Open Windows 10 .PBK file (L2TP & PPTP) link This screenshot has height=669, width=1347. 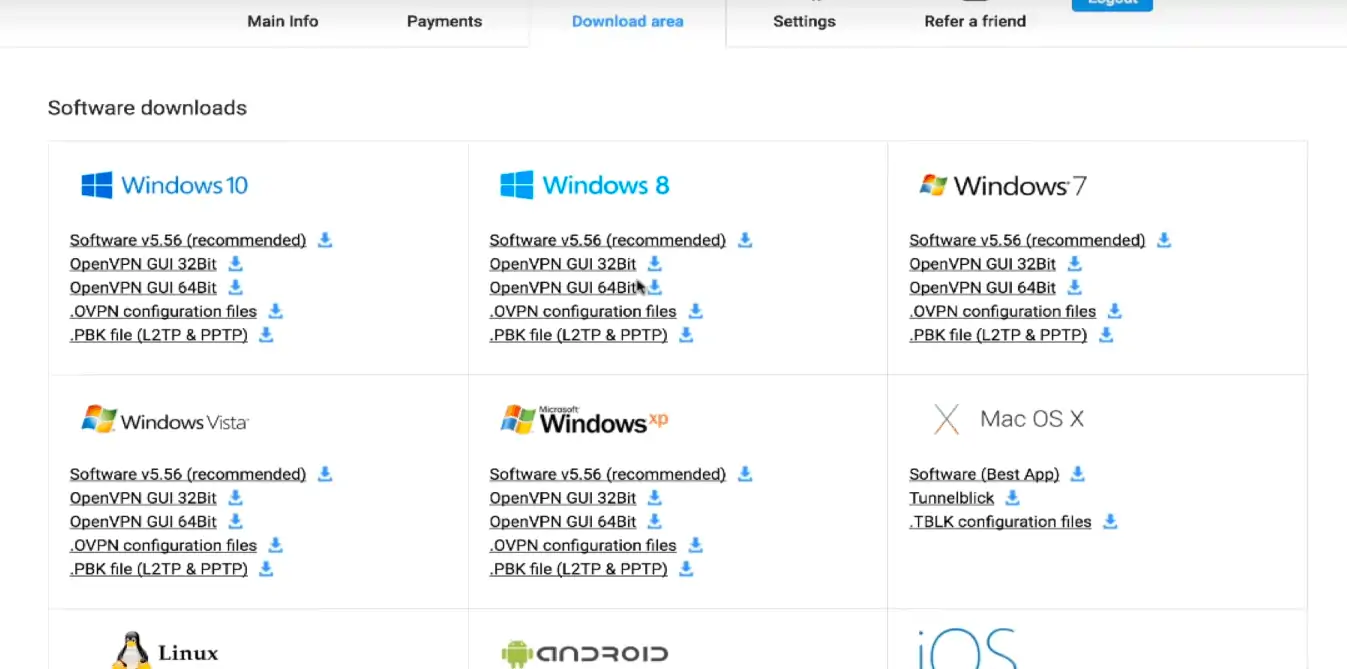159,335
